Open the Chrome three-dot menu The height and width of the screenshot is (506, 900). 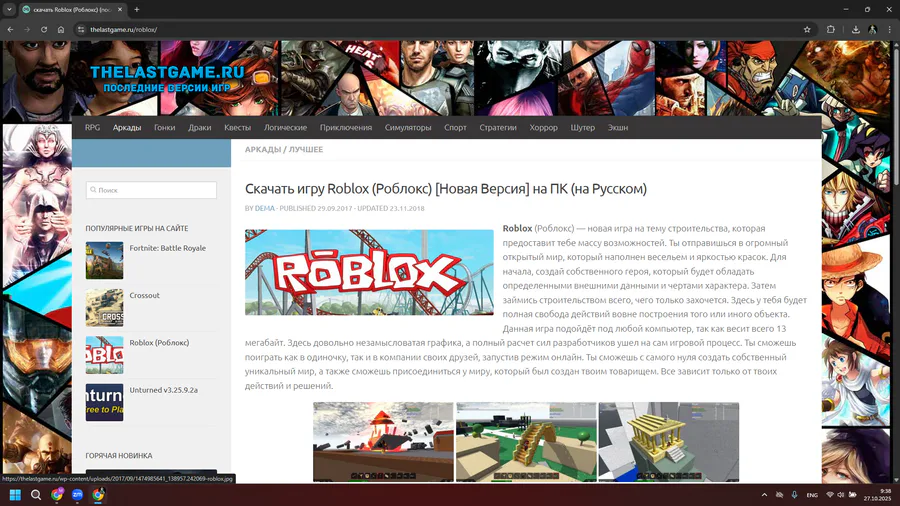point(890,29)
